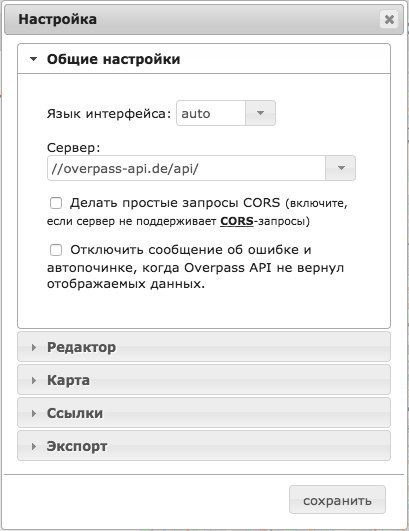This screenshot has height=531, width=409.
Task: Enable the Делать простые запросы CORS checkbox
Action: pos(56,203)
